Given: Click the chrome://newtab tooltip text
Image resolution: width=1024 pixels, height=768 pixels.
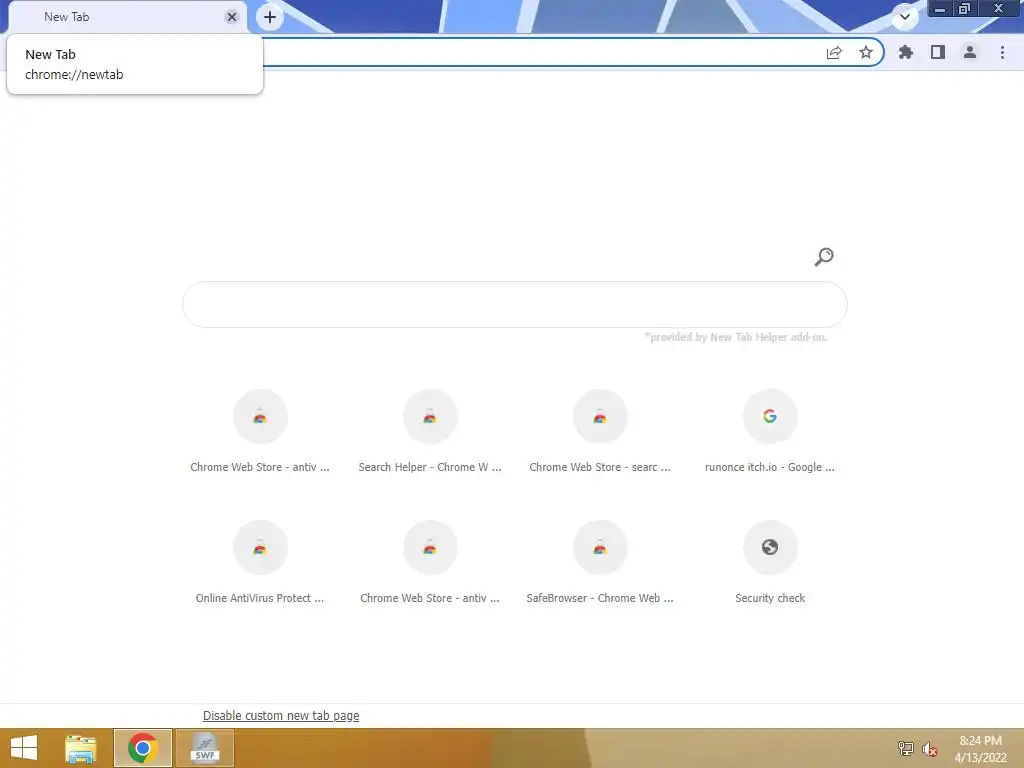Looking at the screenshot, I should [x=74, y=74].
